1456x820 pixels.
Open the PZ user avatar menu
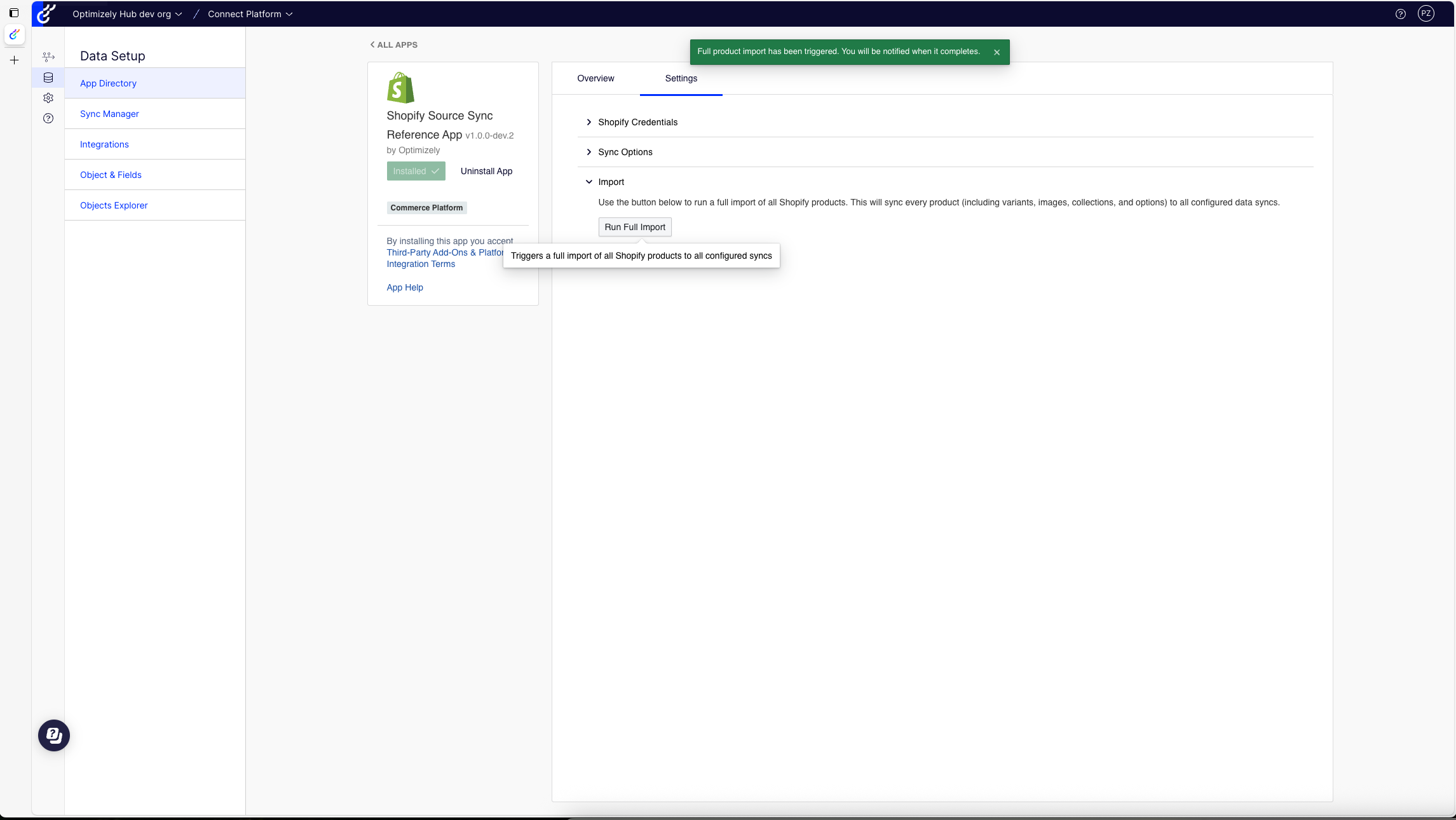pyautogui.click(x=1425, y=13)
